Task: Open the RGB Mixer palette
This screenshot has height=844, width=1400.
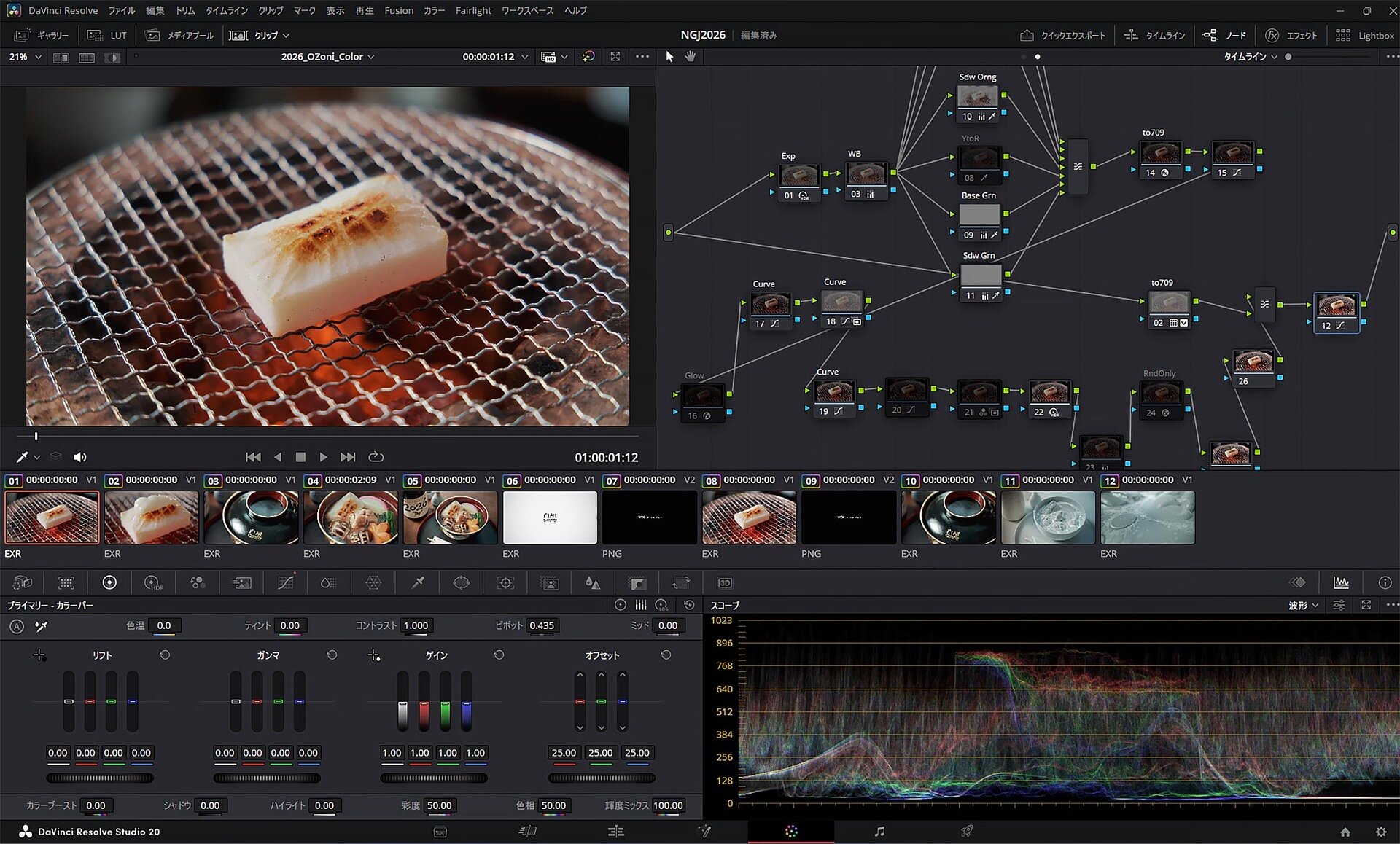Action: click(x=197, y=583)
